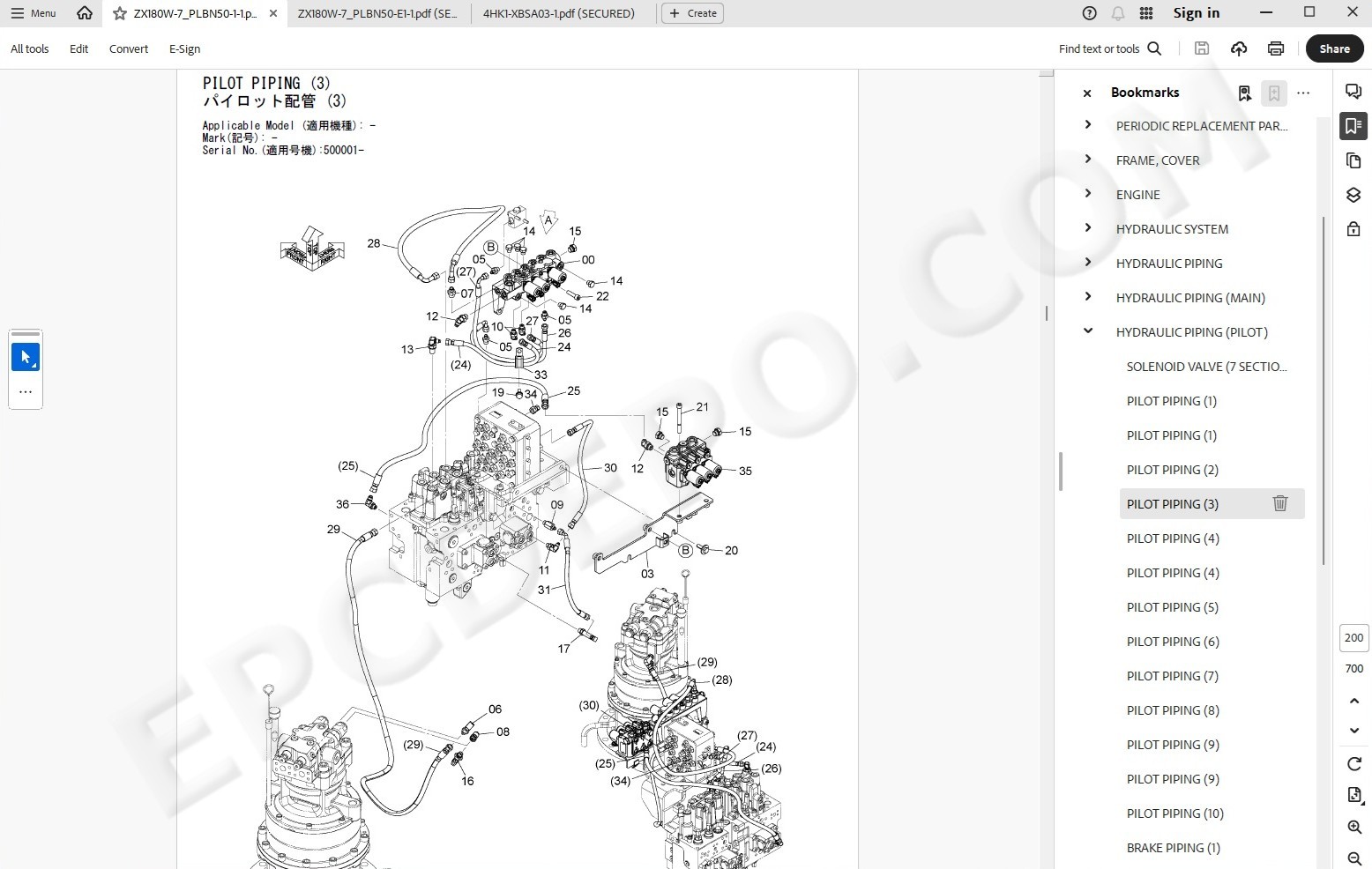Open the quick toolbar more options dots
Image resolution: width=1372 pixels, height=869 pixels.
pos(26,392)
